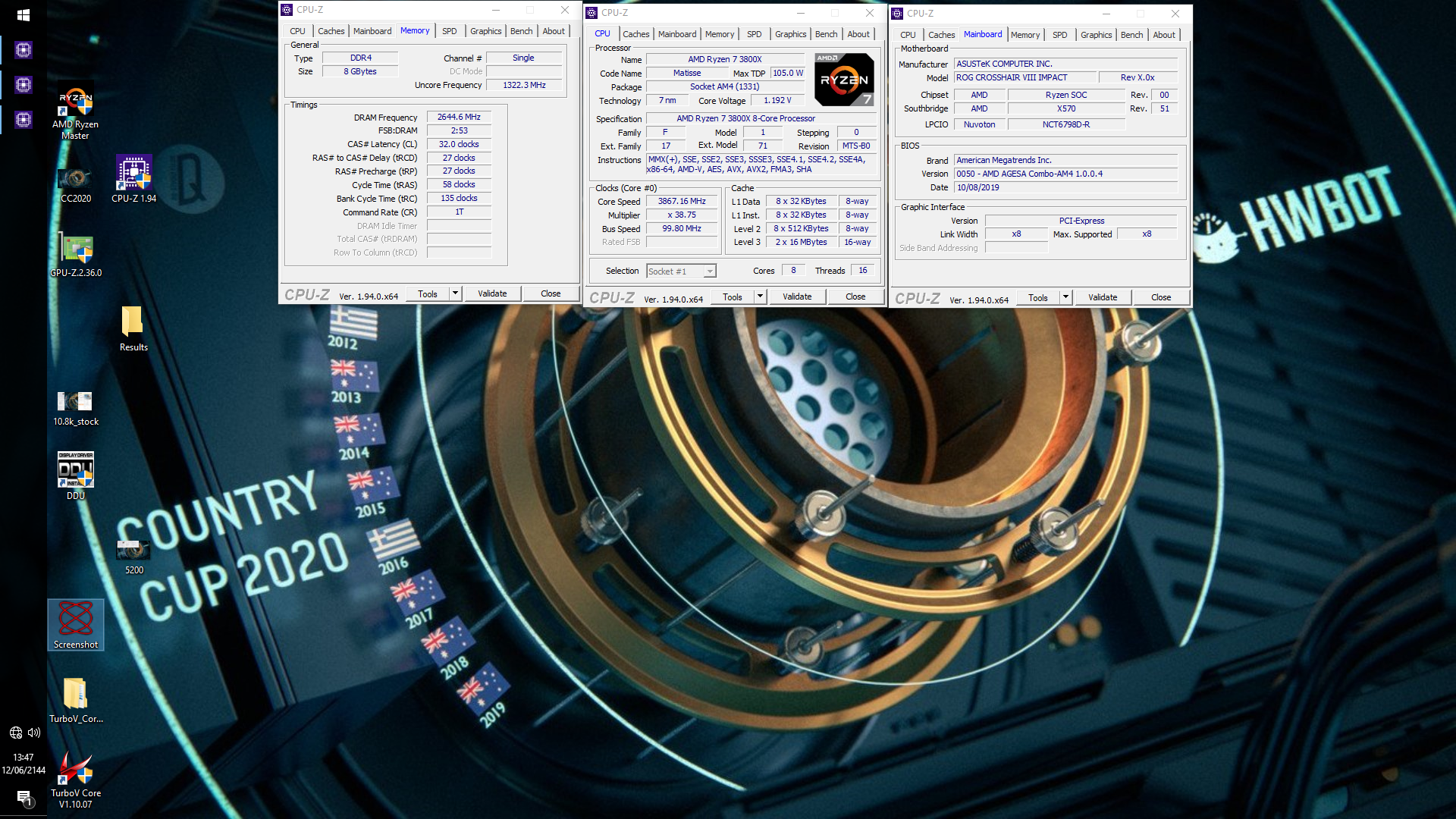
Task: Click Tools button in Memory window
Action: click(428, 294)
